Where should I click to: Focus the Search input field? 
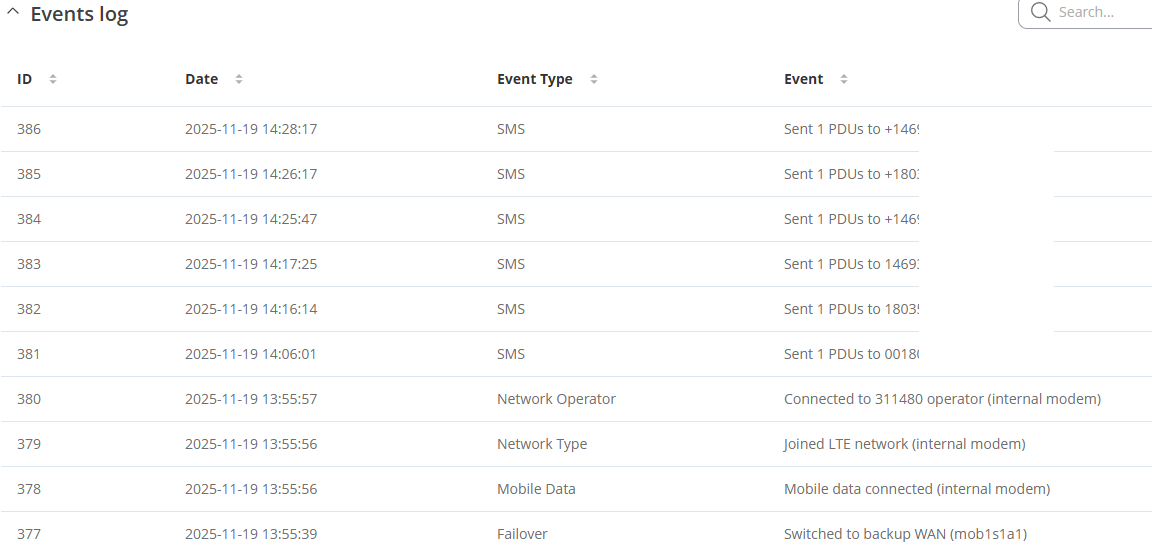pos(1100,12)
